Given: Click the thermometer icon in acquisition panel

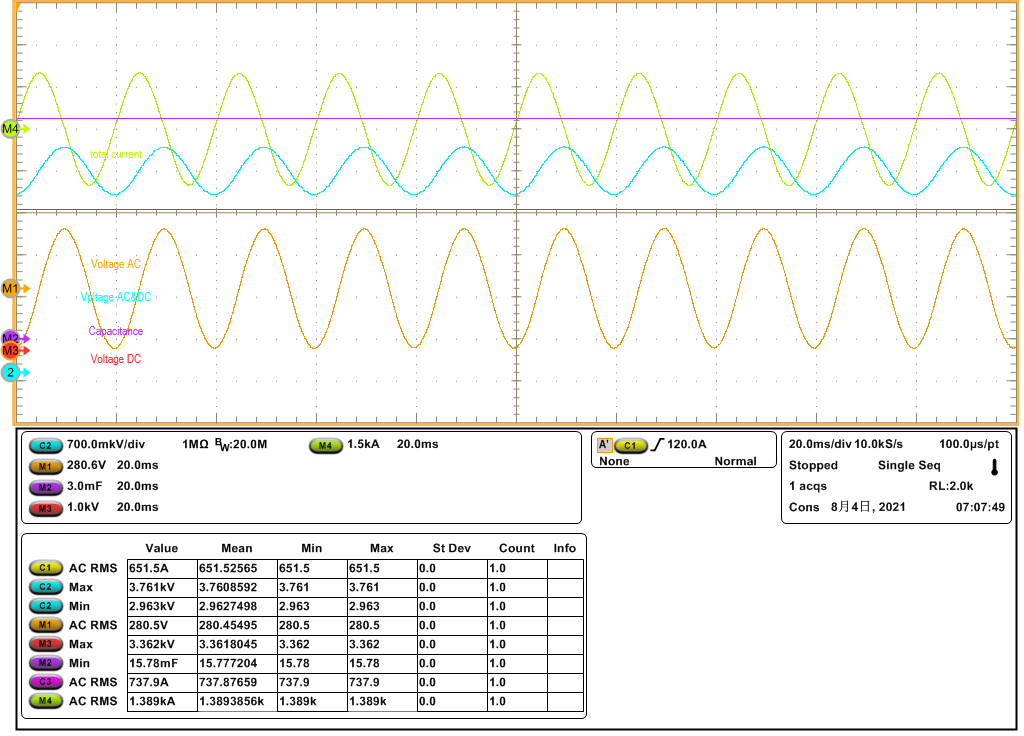Looking at the screenshot, I should coord(994,467).
